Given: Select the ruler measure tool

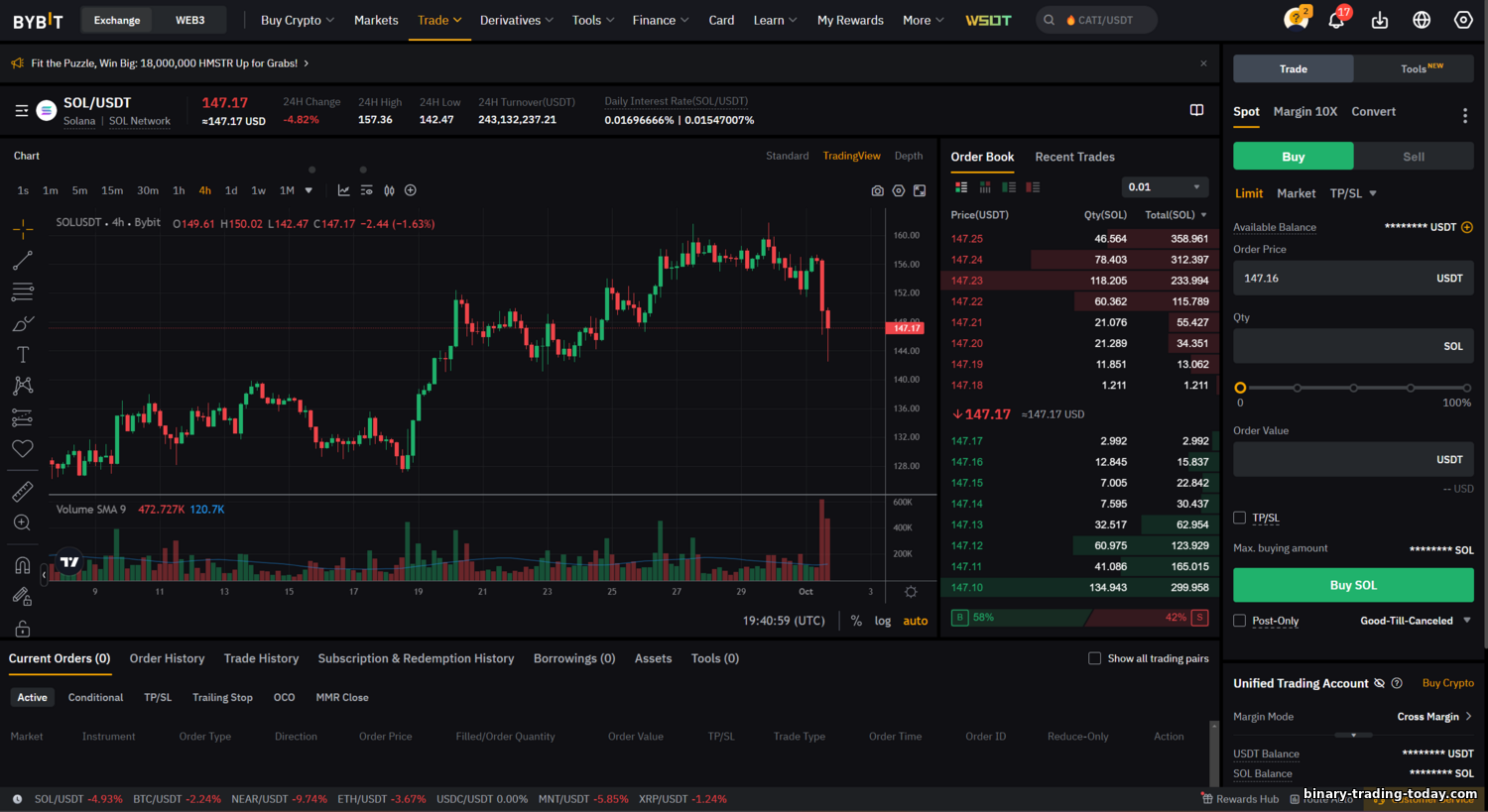Looking at the screenshot, I should 23,491.
